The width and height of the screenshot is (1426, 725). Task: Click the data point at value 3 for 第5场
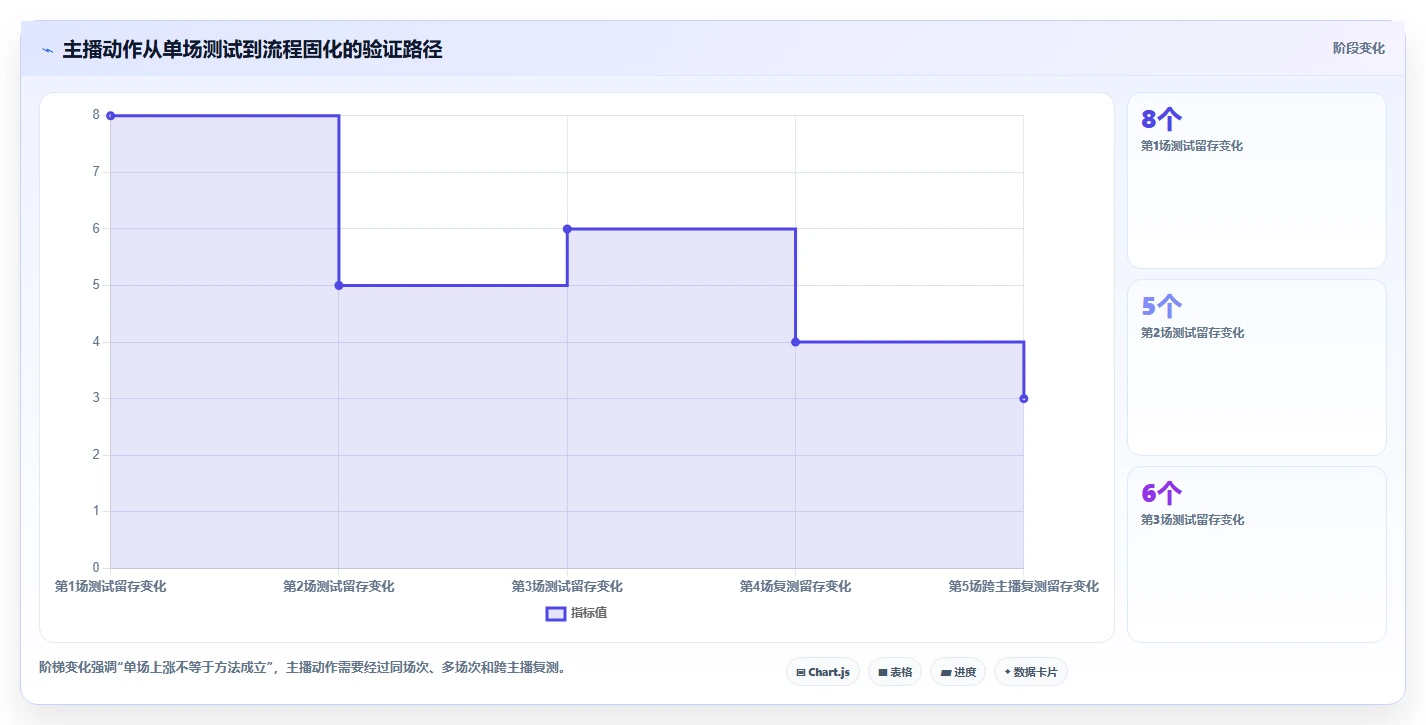pos(1023,398)
